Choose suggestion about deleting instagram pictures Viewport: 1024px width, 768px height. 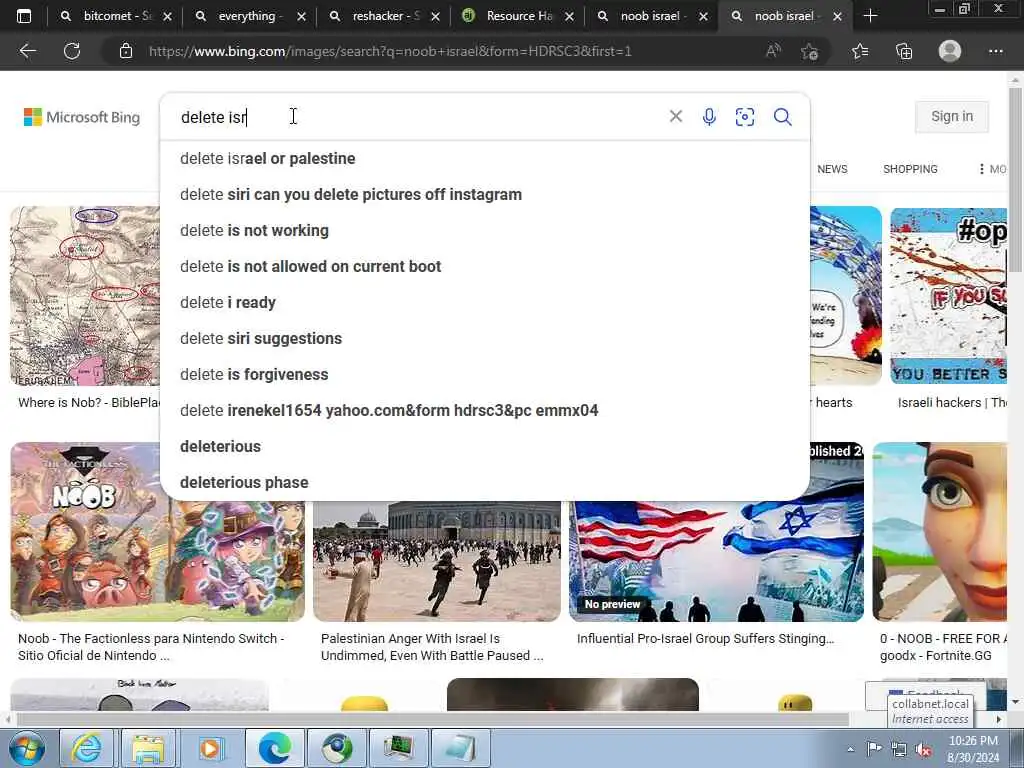tap(485, 195)
